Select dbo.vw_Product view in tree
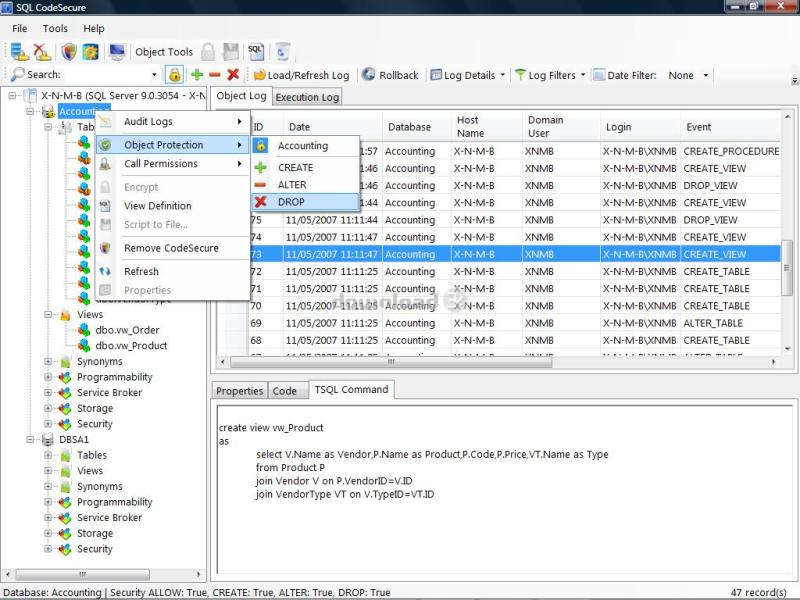Image resolution: width=800 pixels, height=600 pixels. point(131,345)
